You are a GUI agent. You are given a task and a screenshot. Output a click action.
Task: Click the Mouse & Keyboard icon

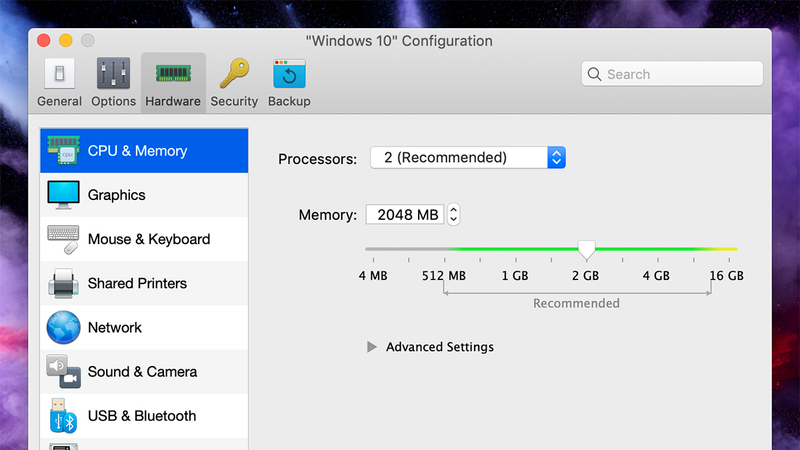click(x=63, y=239)
